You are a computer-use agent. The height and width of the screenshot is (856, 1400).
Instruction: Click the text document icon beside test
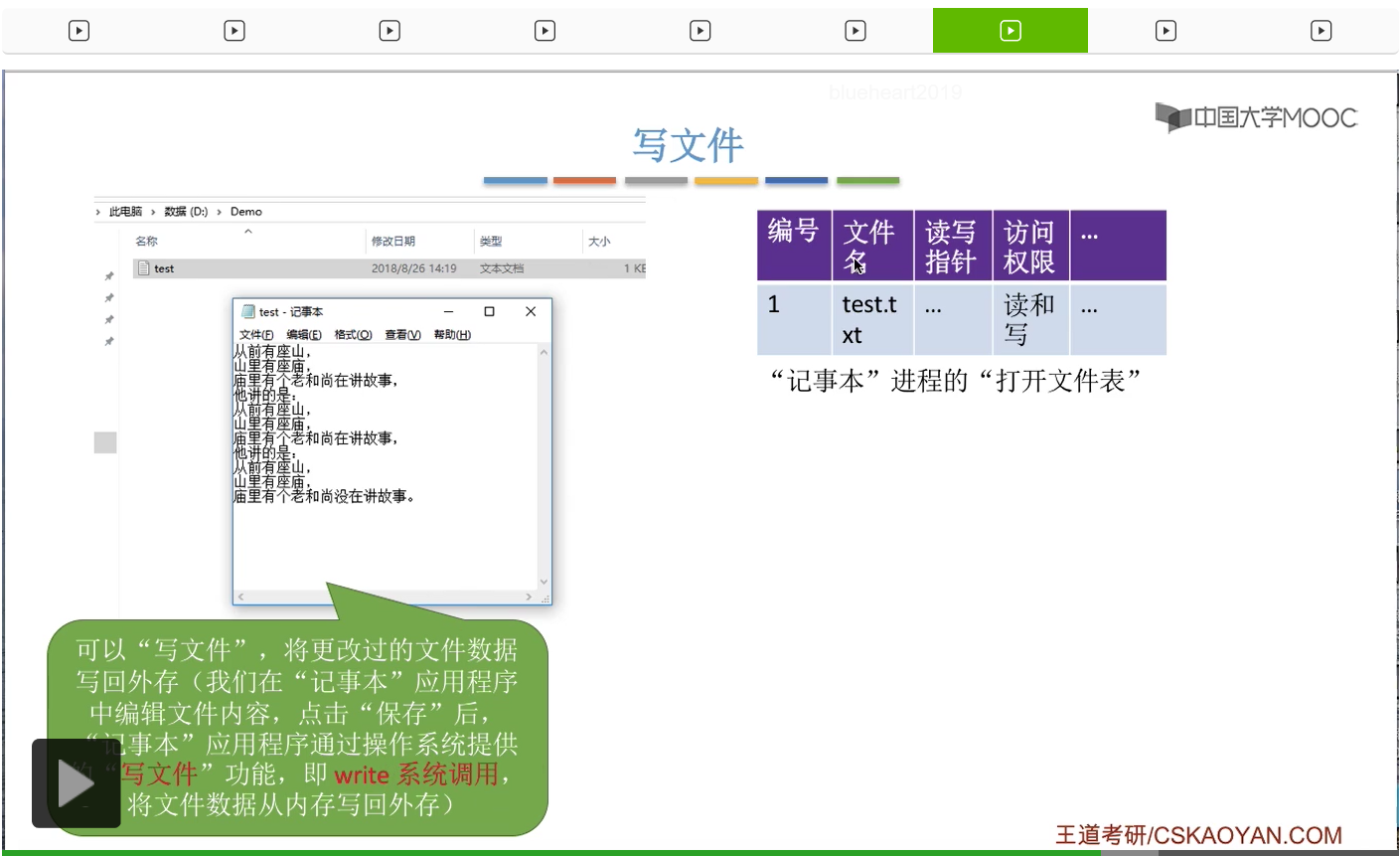144,268
